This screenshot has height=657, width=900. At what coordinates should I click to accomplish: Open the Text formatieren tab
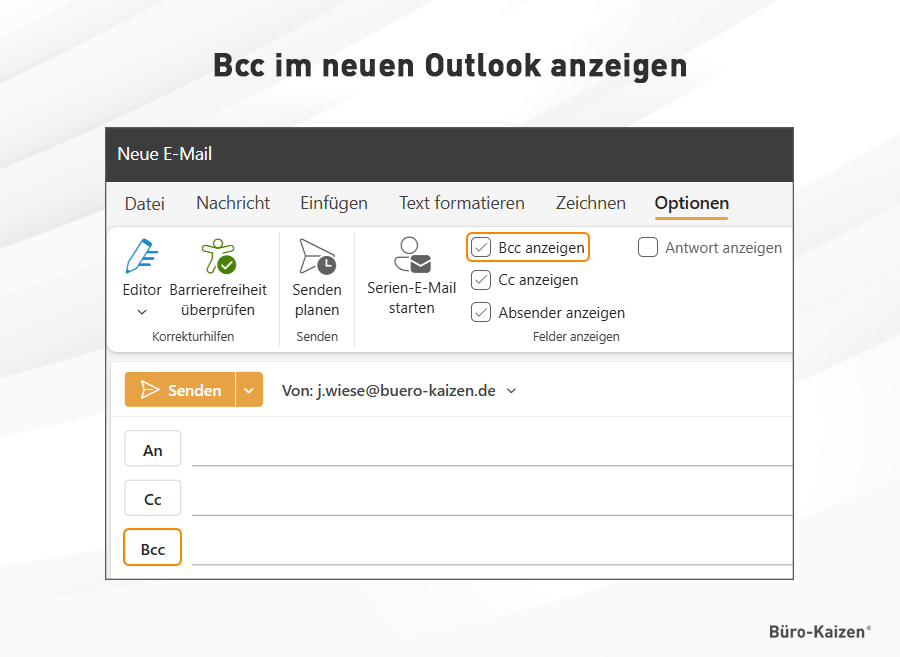tap(461, 203)
